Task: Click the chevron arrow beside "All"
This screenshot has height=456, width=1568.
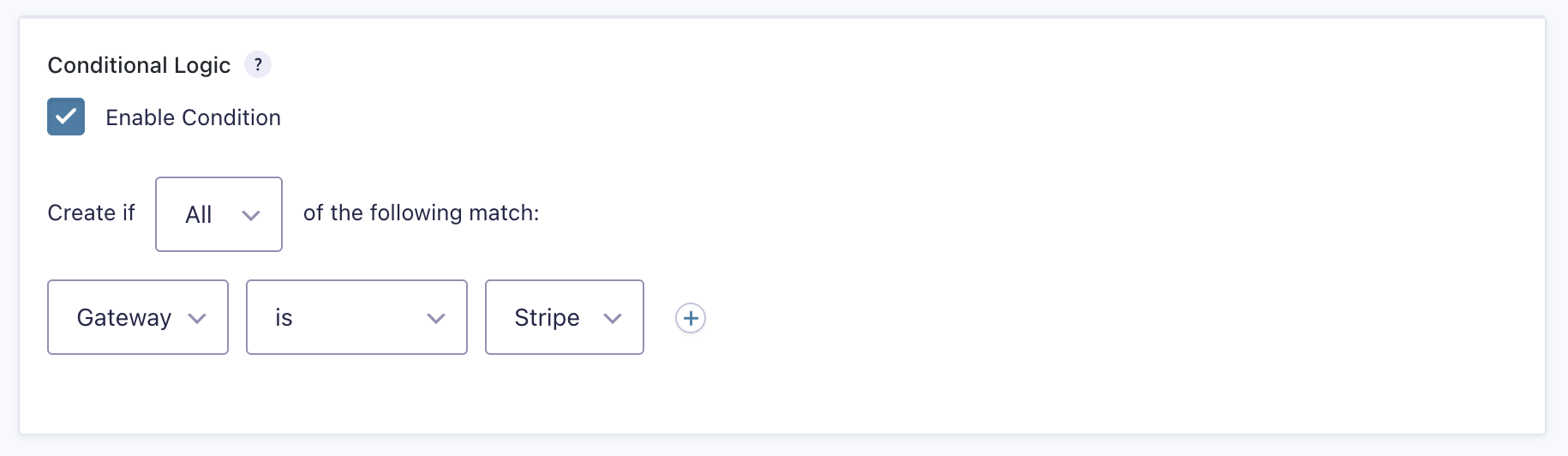Action: point(251,215)
